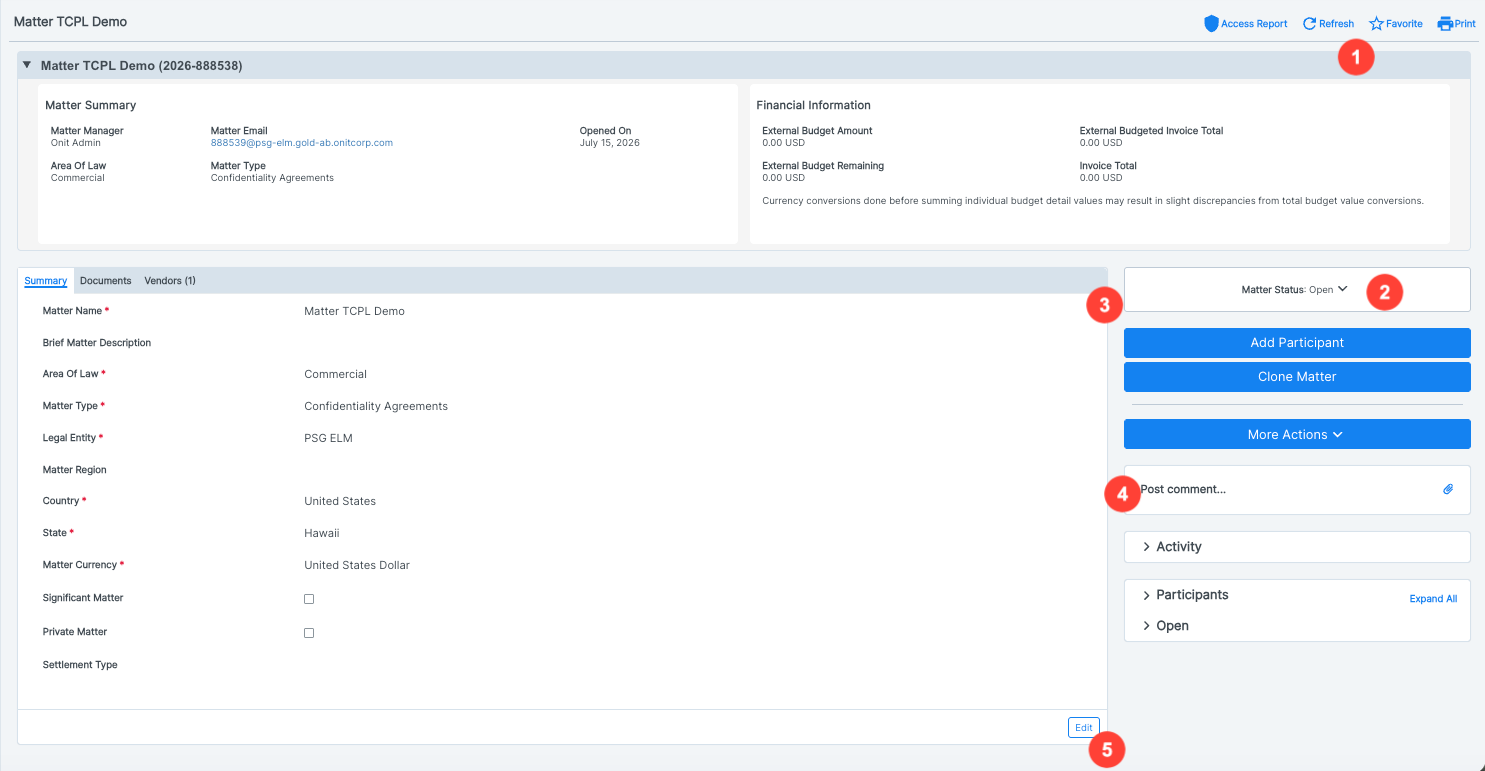This screenshot has height=771, width=1485.
Task: Click the 'Onit Admin' Matter Manager value
Action: [x=76, y=143]
